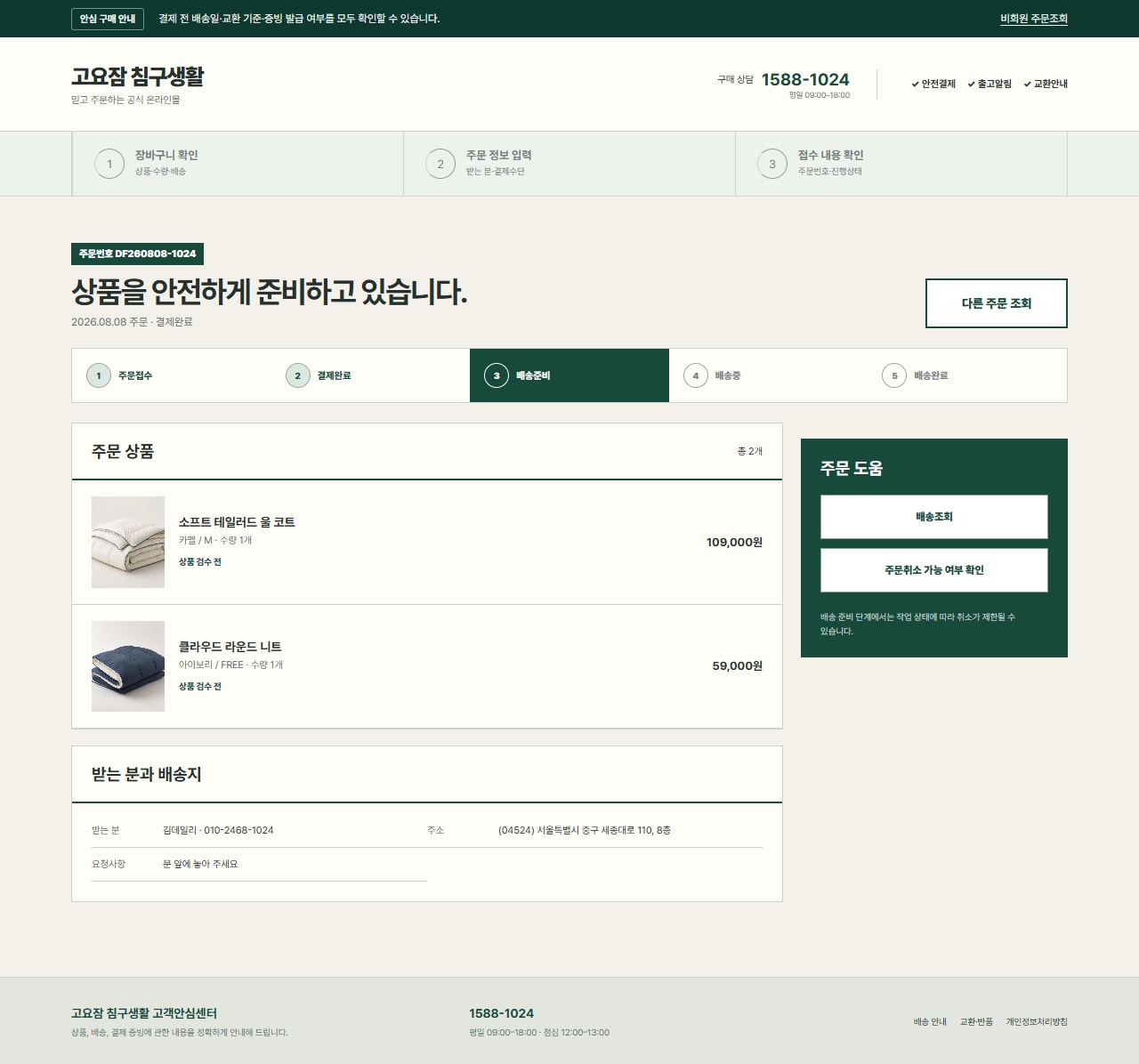Screen dimensions: 1139x1064
Task: Click the 배송조회 button
Action: pyautogui.click(x=934, y=517)
